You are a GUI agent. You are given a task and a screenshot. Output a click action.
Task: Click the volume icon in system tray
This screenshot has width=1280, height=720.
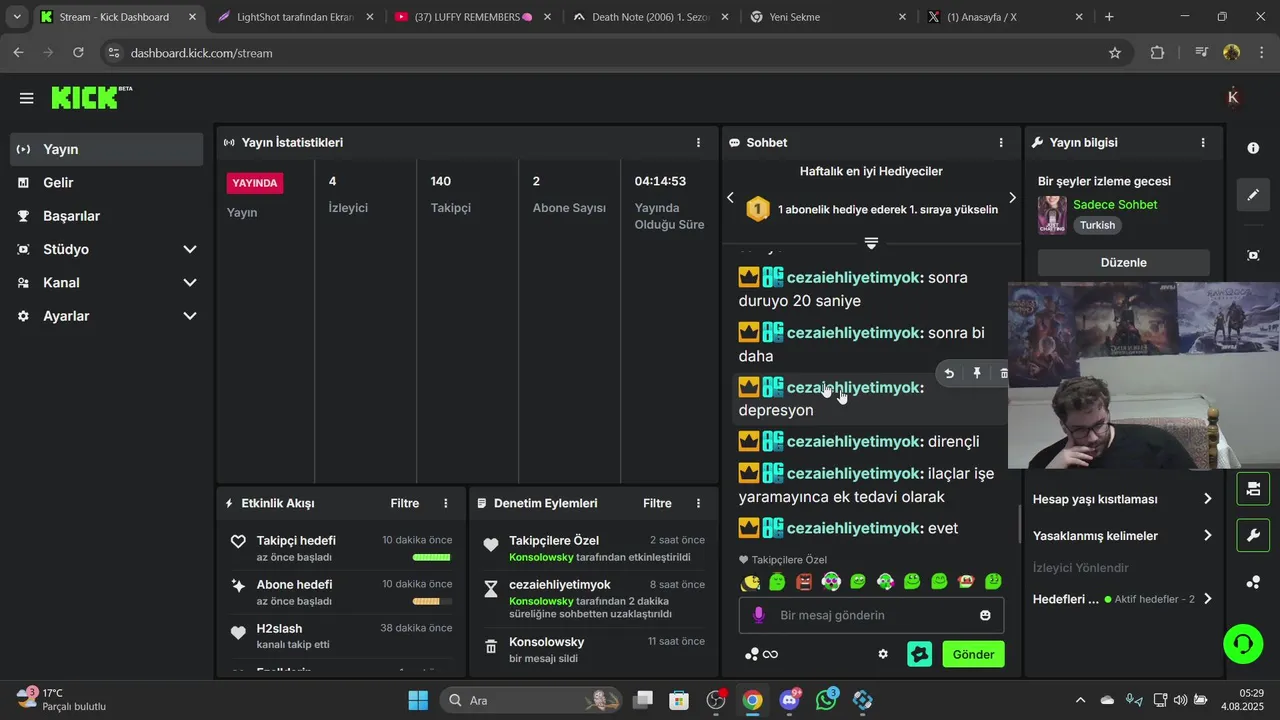(1180, 700)
